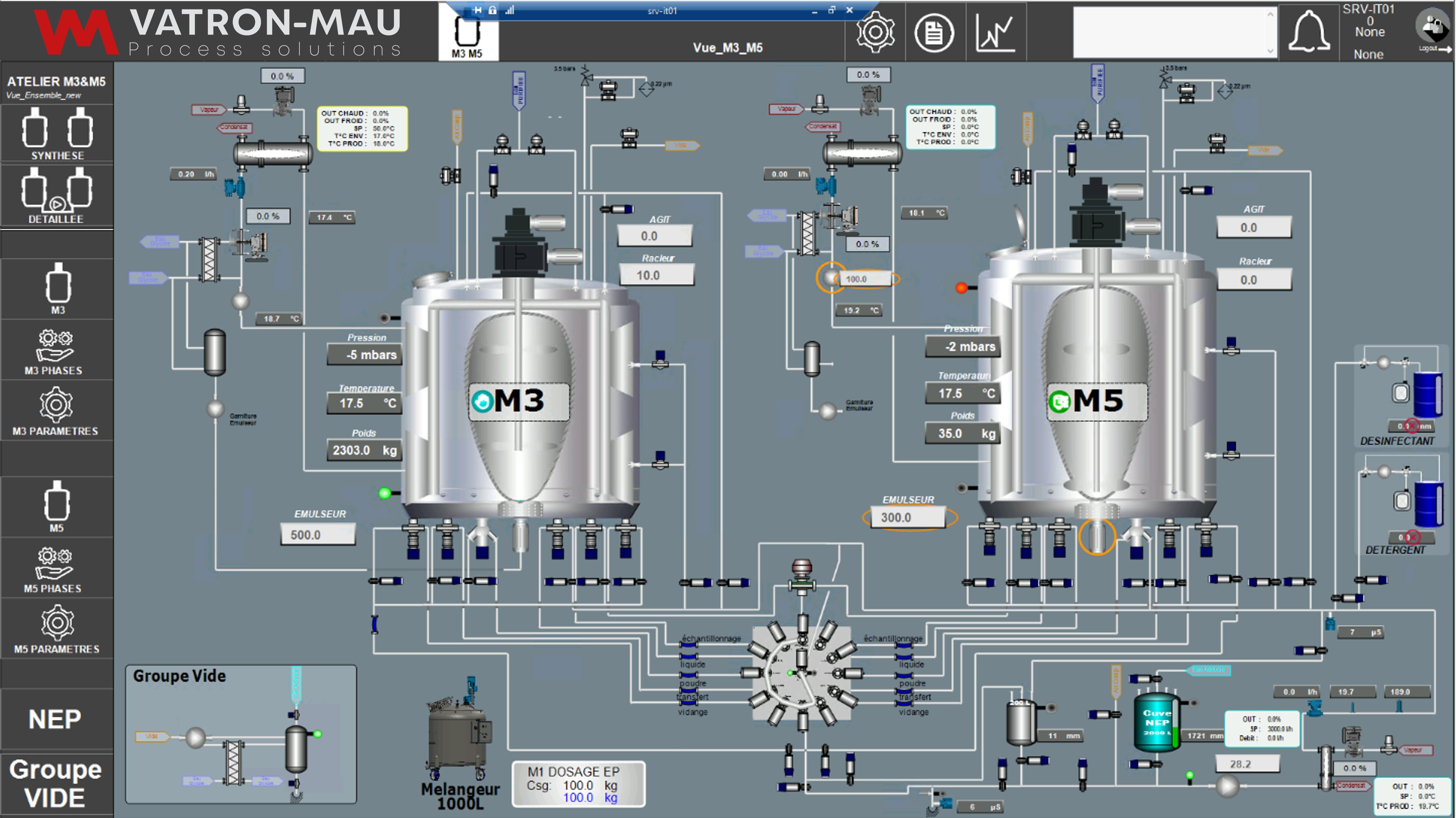The image size is (1456, 818).
Task: Toggle red indicator left of M5 tank
Action: [x=961, y=288]
